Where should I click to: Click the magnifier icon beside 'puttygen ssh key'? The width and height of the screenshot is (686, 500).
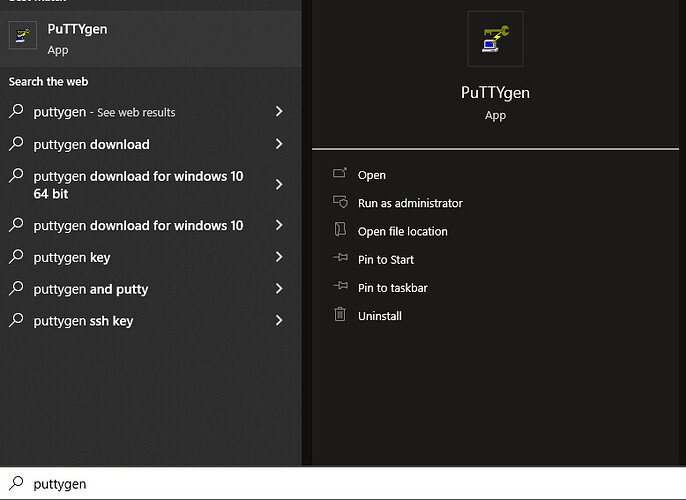point(16,320)
